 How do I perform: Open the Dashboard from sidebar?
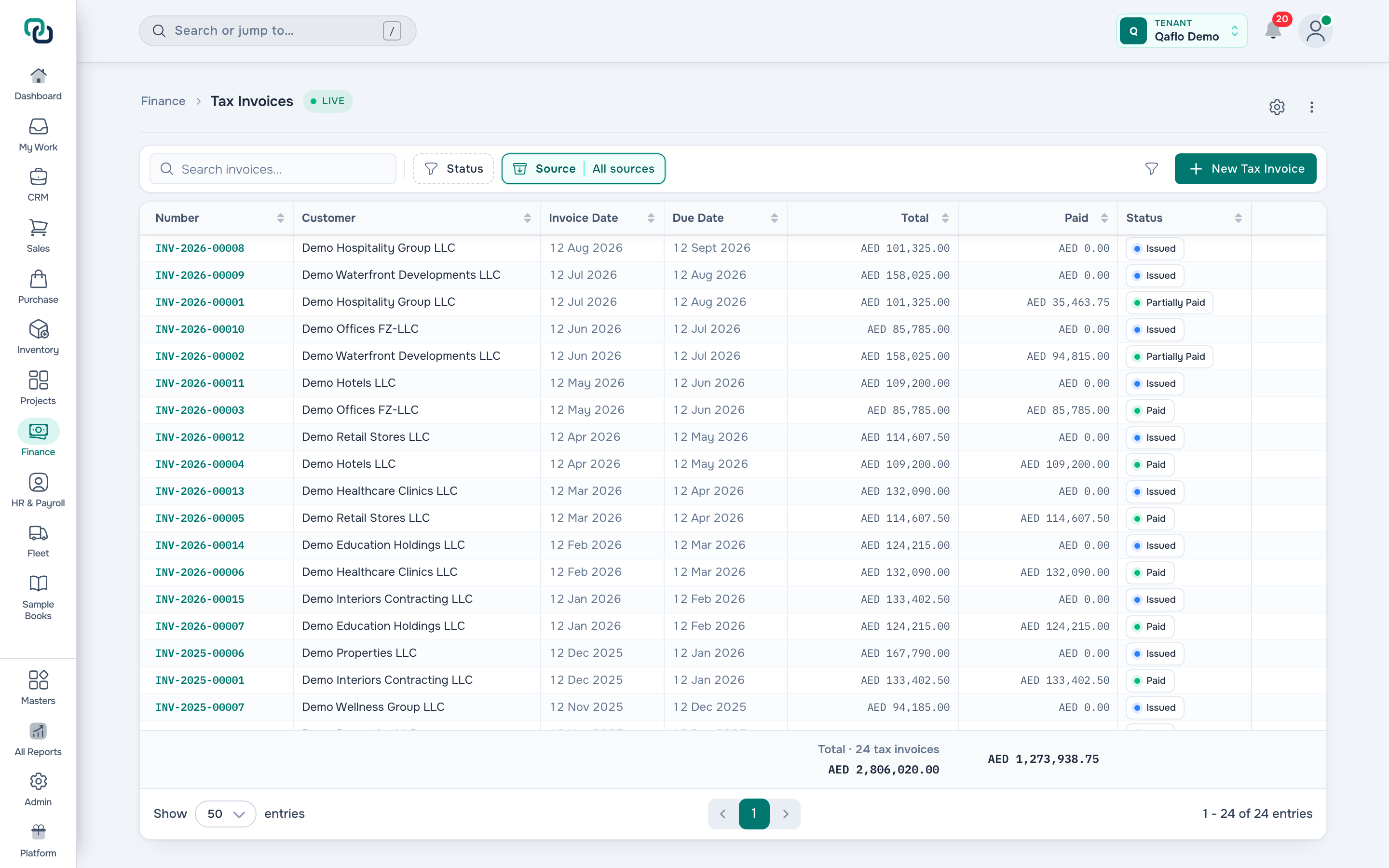click(x=38, y=84)
